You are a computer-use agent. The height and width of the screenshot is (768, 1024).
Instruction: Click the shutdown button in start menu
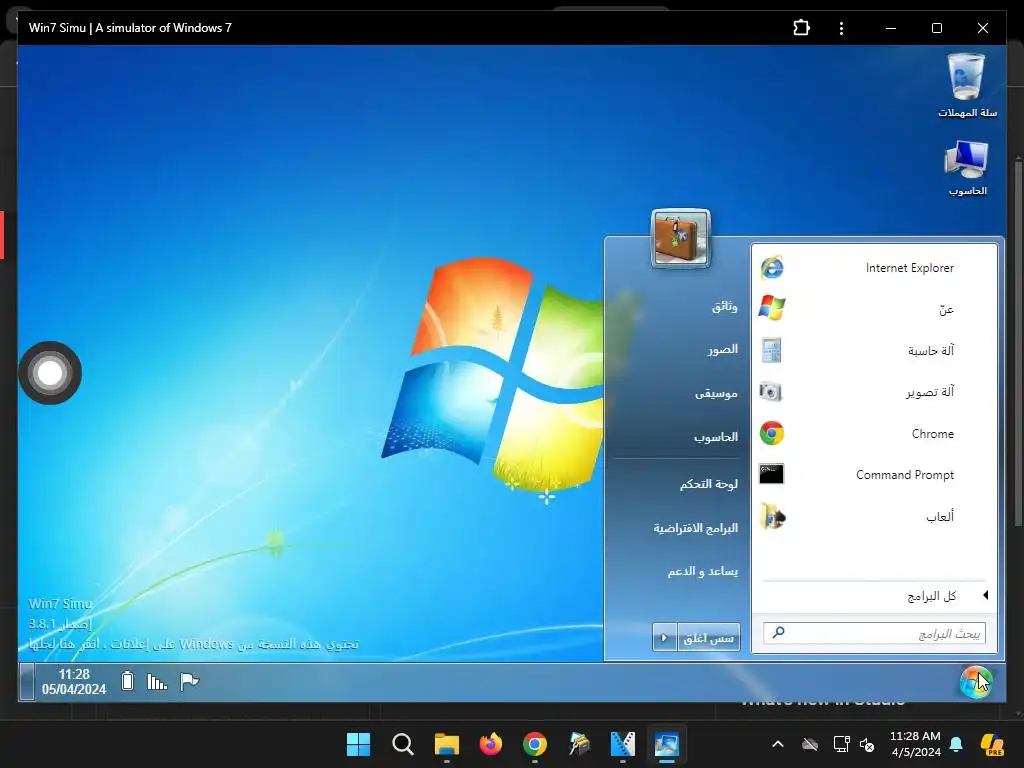click(x=709, y=638)
